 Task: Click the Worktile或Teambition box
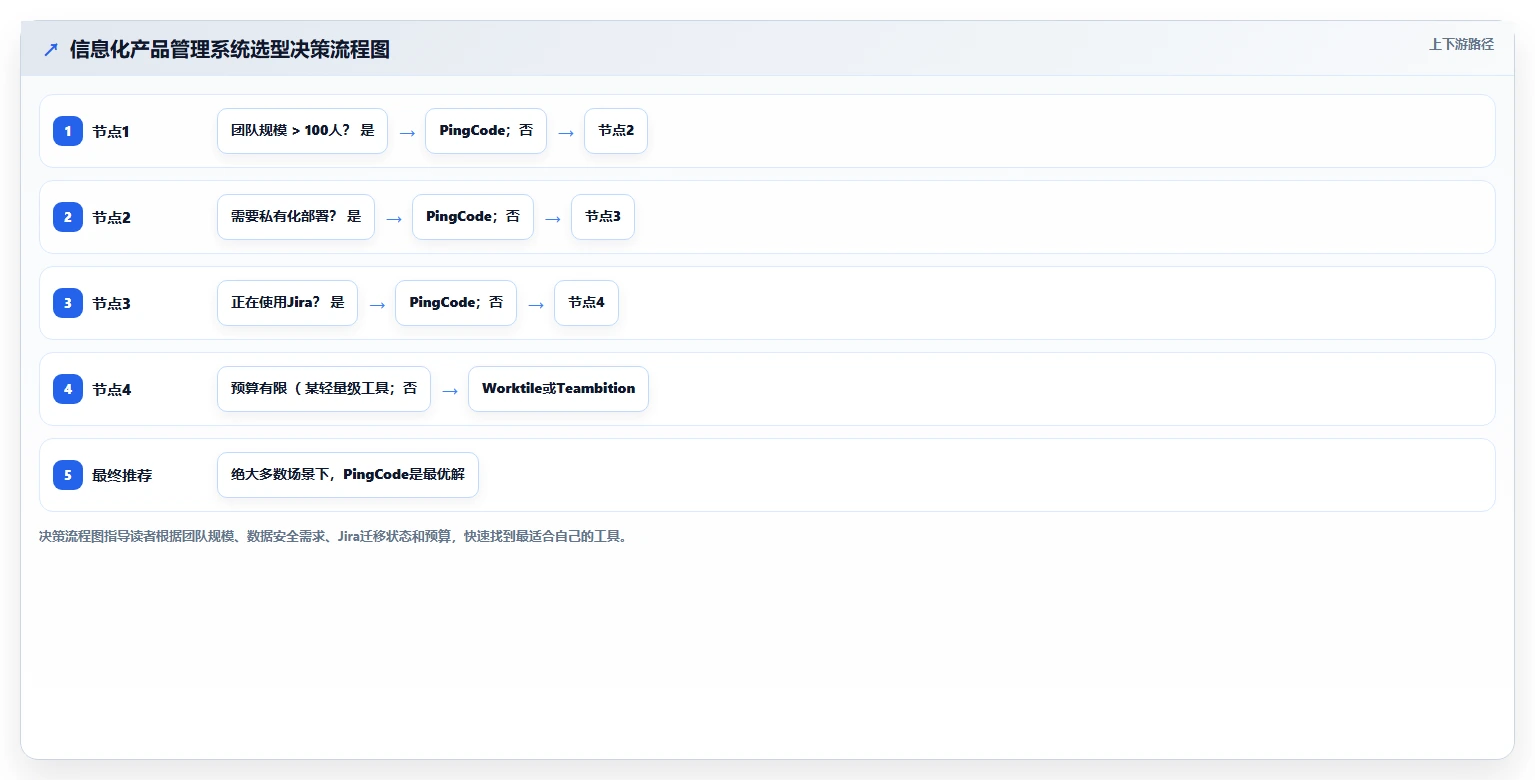[558, 389]
